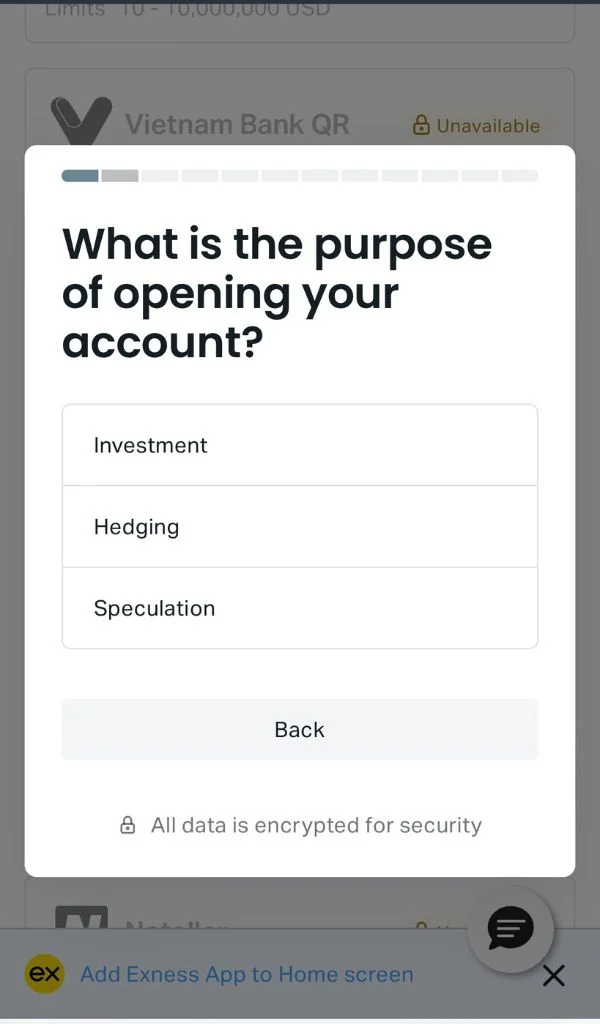This screenshot has height=1024, width=600.
Task: Open "Add Exness App to Home screen" link
Action: click(x=248, y=974)
